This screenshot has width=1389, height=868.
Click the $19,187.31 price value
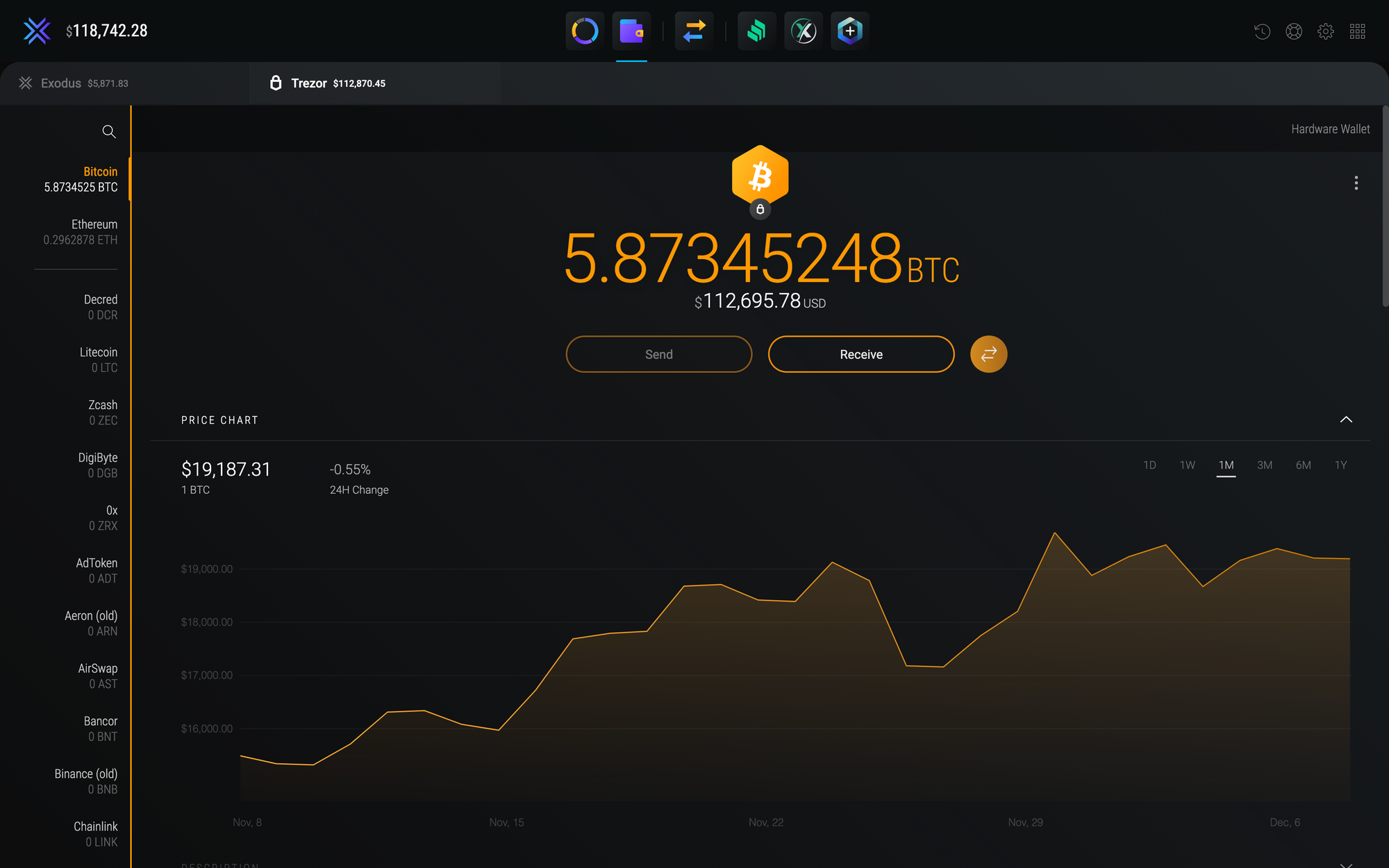[226, 469]
